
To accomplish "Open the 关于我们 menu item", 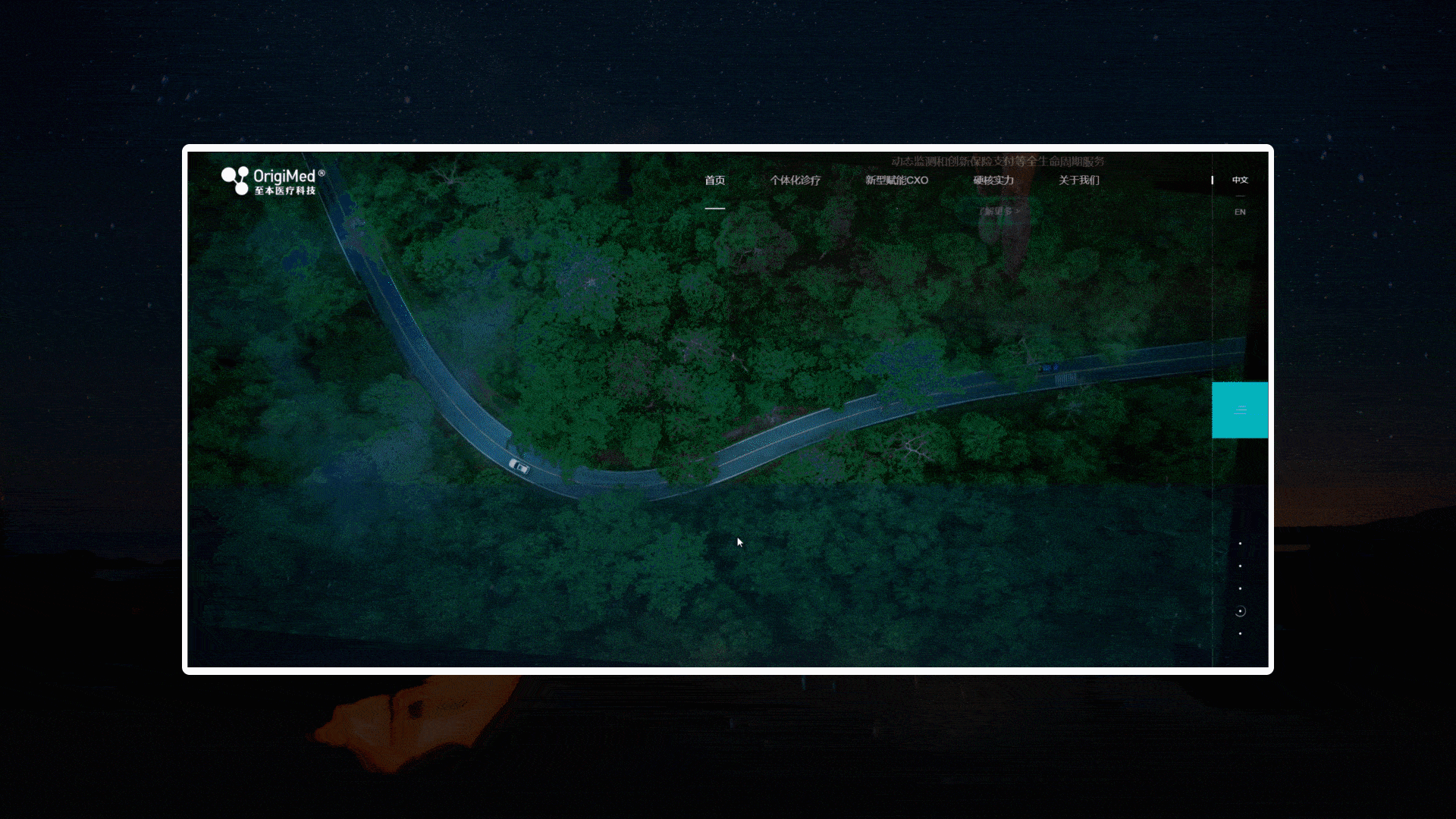I will 1078,180.
